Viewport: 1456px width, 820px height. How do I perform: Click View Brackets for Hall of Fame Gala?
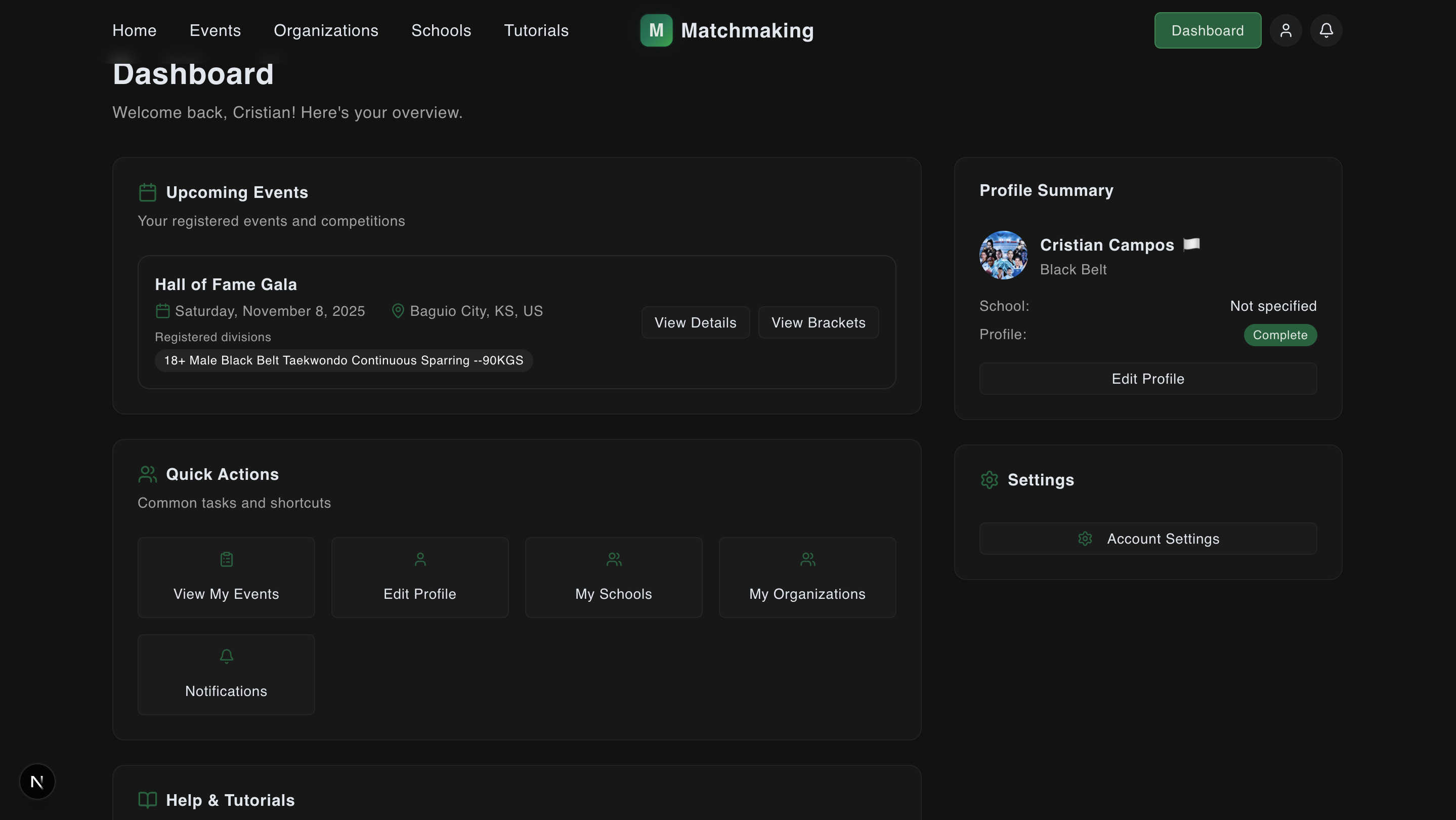coord(819,322)
